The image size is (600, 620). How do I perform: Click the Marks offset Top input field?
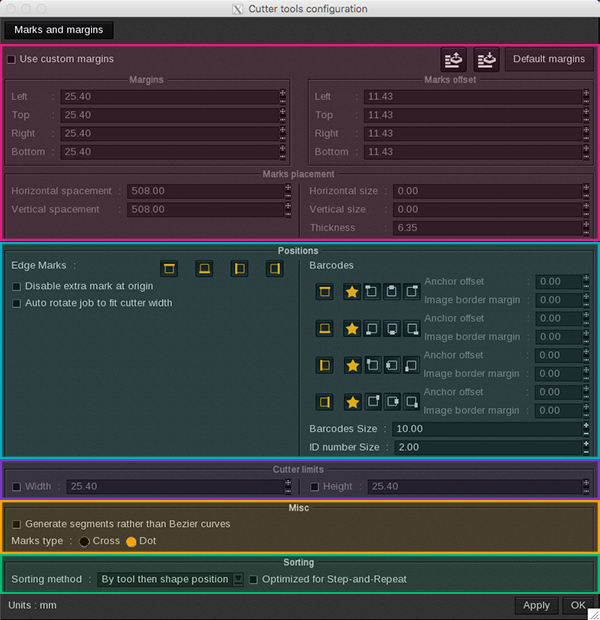click(473, 115)
